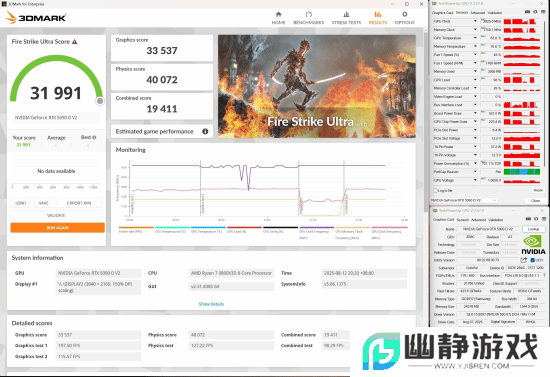Click the Lookup button in GPU-Z

point(533,229)
